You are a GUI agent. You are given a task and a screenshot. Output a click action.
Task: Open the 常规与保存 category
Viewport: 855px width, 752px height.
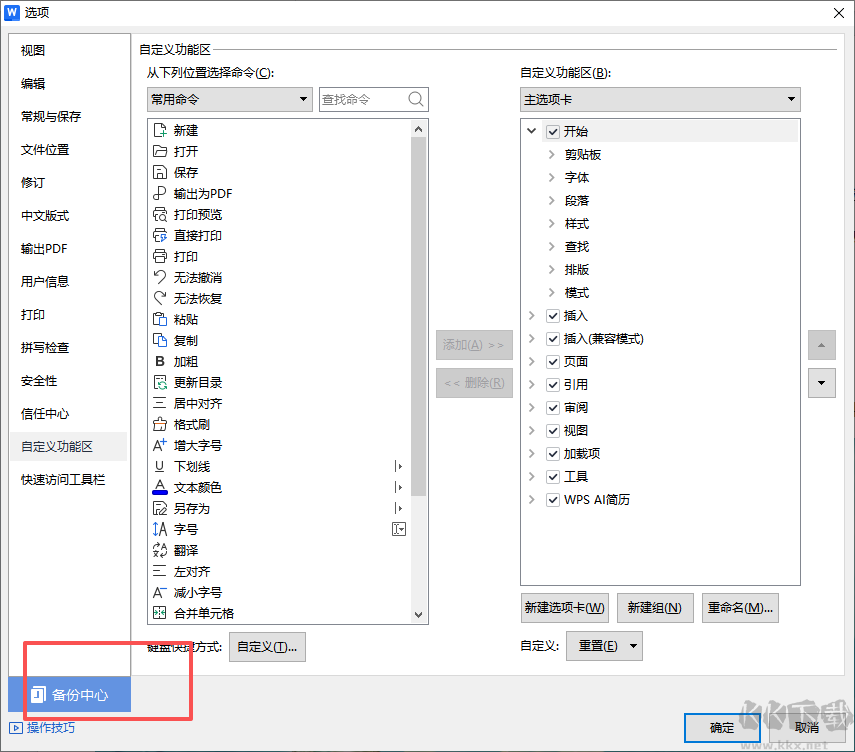(51, 116)
